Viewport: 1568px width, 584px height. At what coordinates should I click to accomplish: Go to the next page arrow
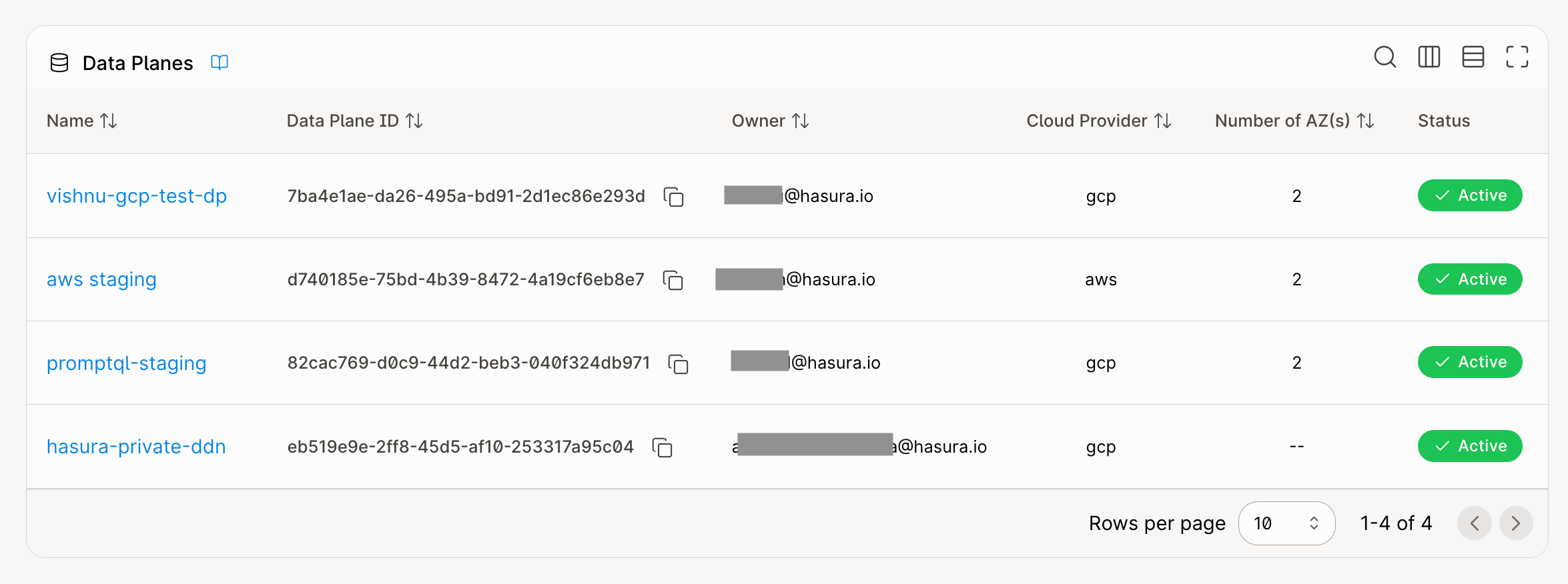click(1516, 523)
